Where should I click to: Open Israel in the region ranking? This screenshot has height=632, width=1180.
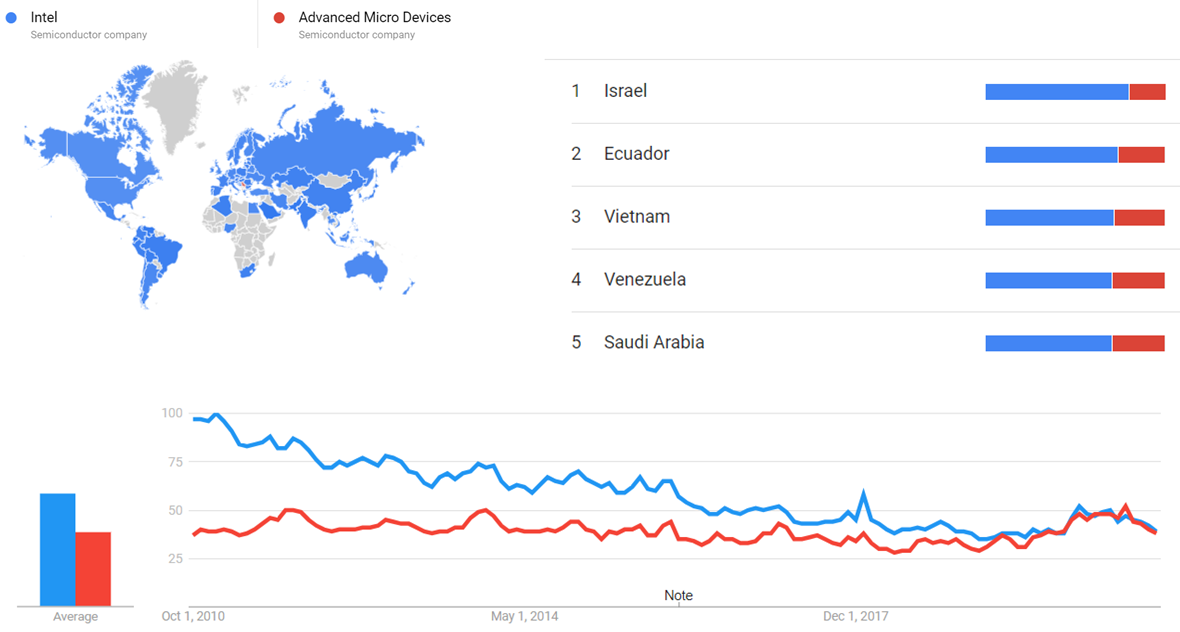(625, 91)
